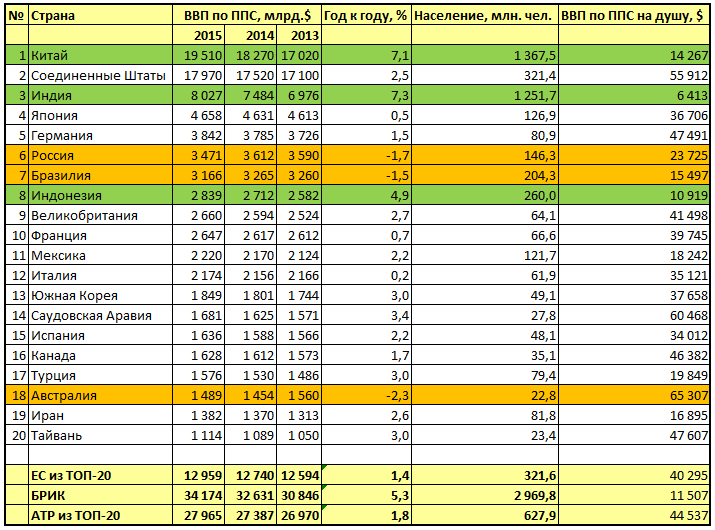Select the 'Германия' country cell
Image resolution: width=715 pixels, height=530 pixels.
tap(100, 135)
